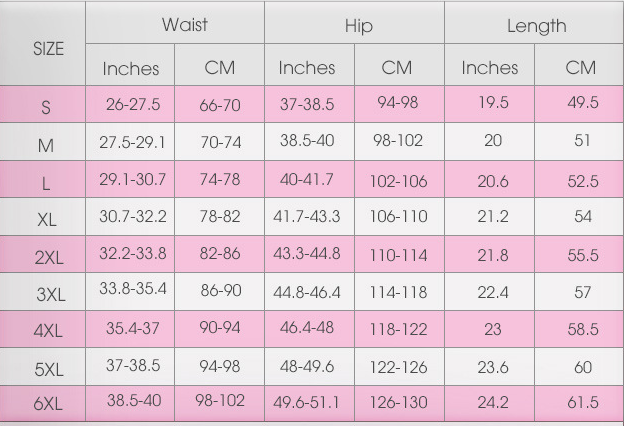Click the CM subheader under Hip
Image resolution: width=624 pixels, height=426 pixels.
click(x=397, y=68)
